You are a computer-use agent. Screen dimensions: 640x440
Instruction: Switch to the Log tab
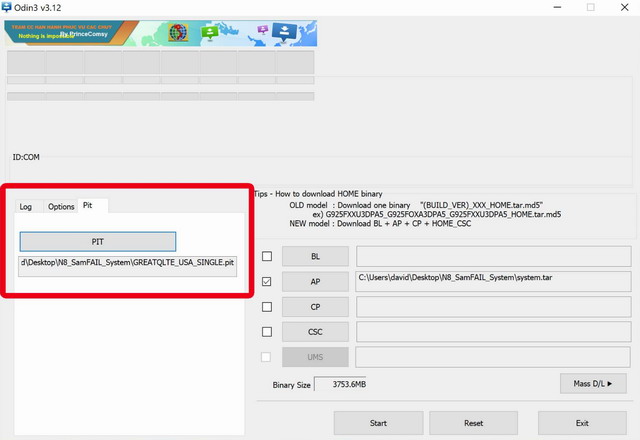click(x=26, y=206)
